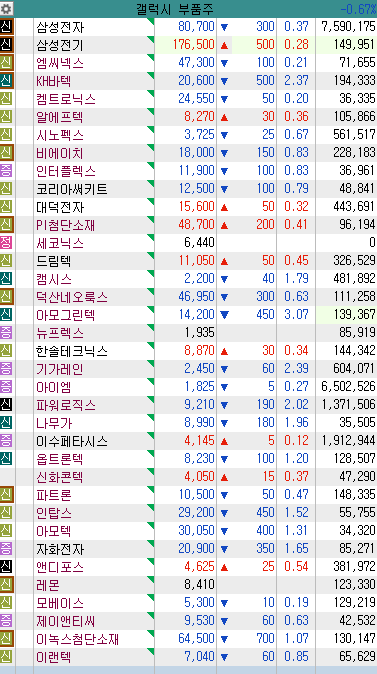
Task: Click the 증 badge icon beside 뉴프렉스
Action: point(6,333)
